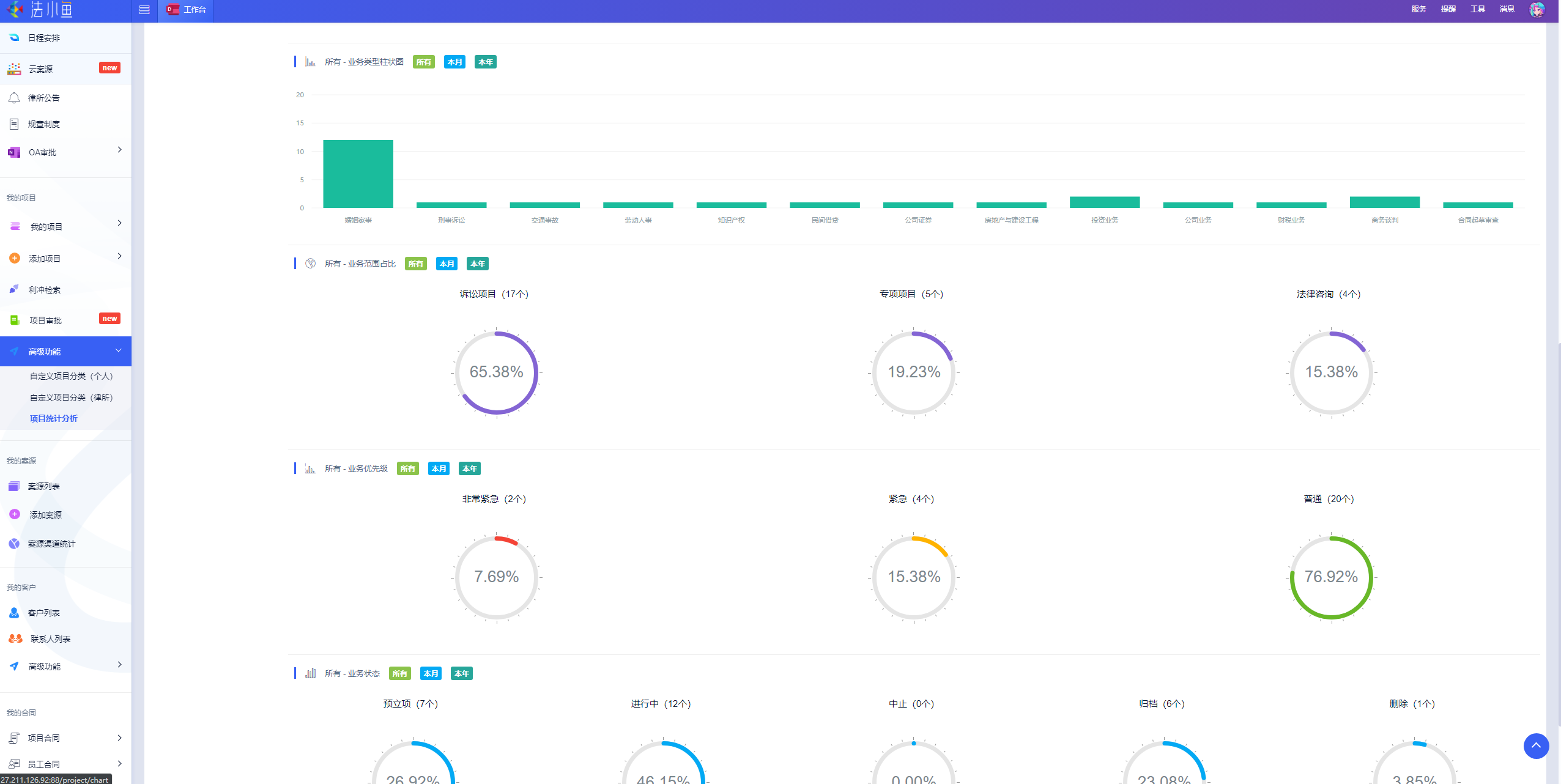Click the 利冲检索 search icon

[x=14, y=289]
